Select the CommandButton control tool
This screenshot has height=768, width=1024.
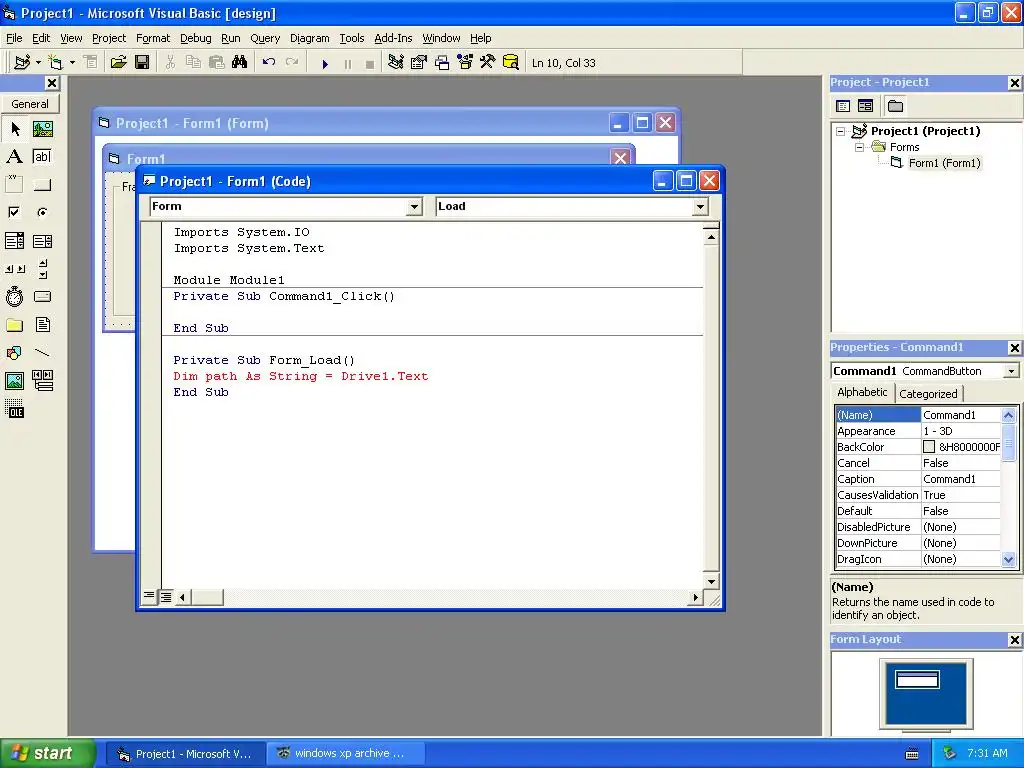click(42, 185)
